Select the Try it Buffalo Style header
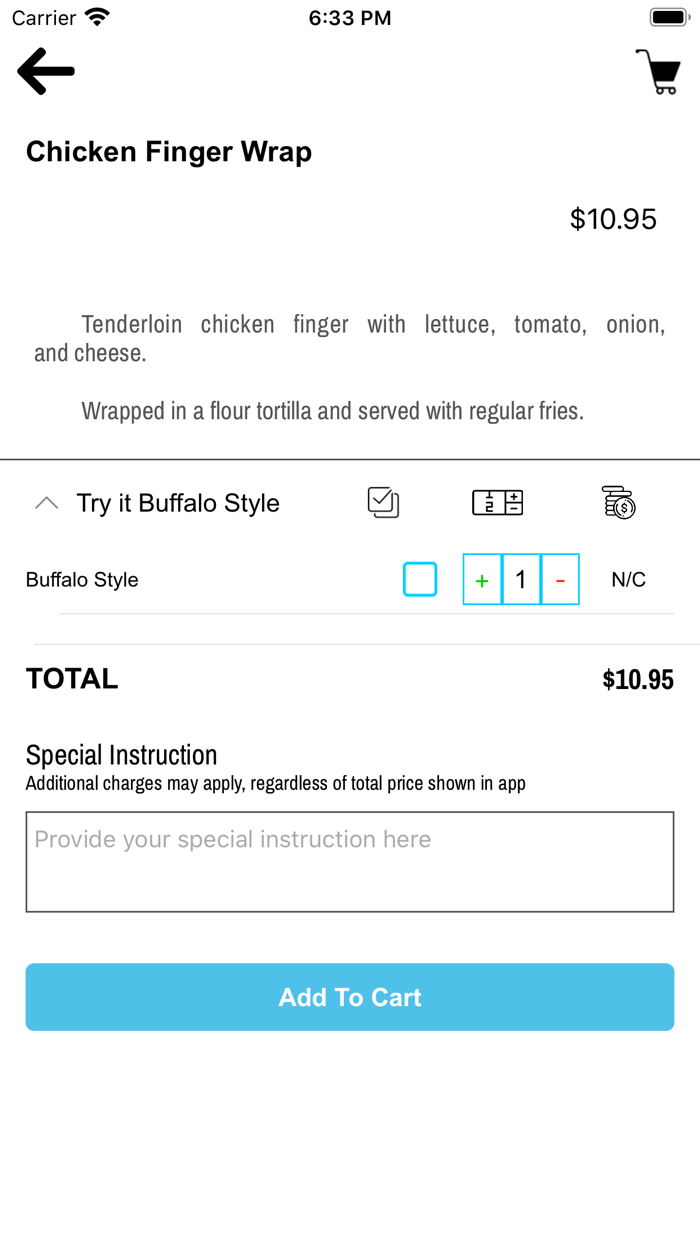The image size is (700, 1244). 178,503
